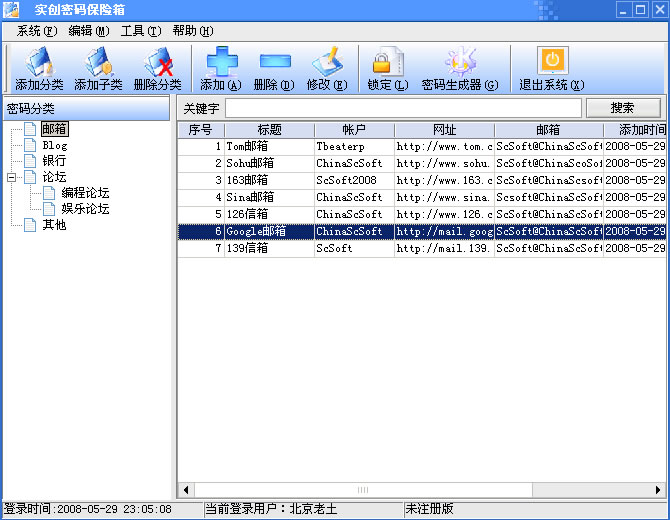
Task: Click the horizontal scrollbar thumb
Action: pyautogui.click(x=363, y=490)
